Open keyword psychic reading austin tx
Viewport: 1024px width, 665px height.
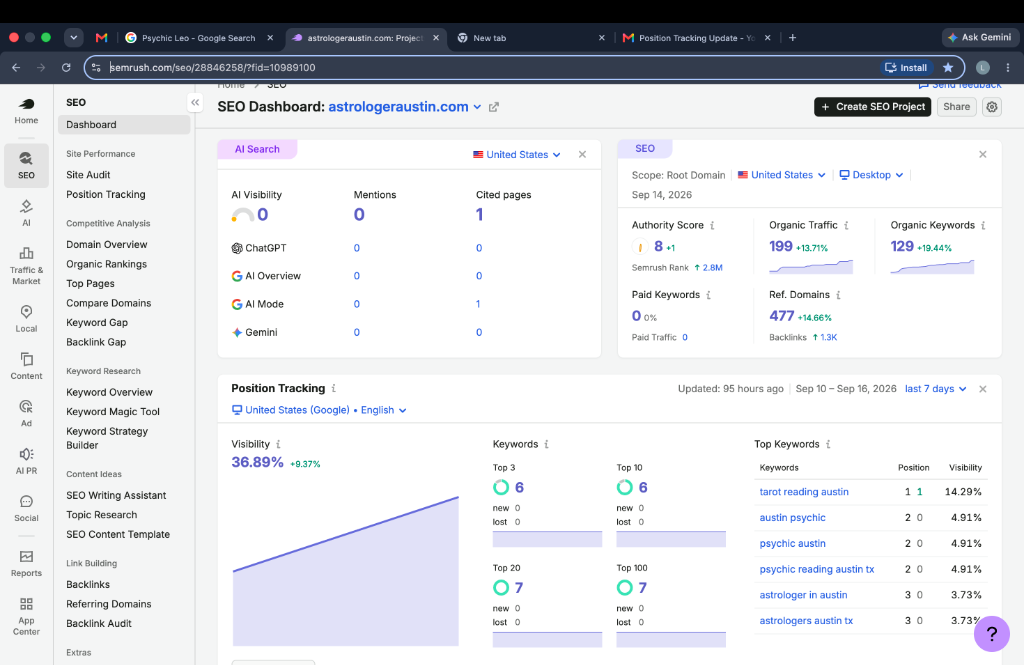(x=816, y=569)
